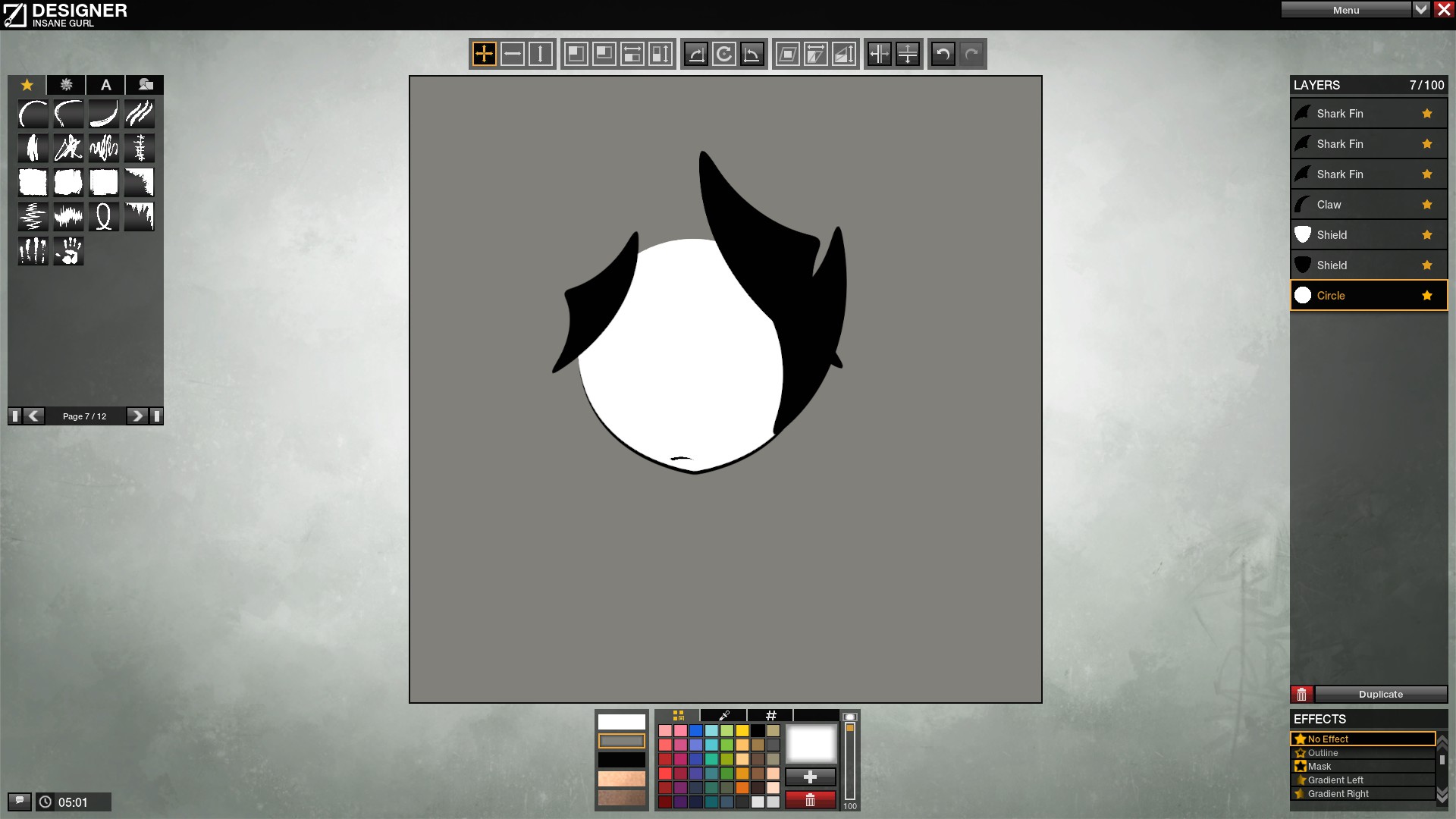The image size is (1456, 819).
Task: Toggle star on top Shark Fin layer
Action: click(x=1427, y=114)
